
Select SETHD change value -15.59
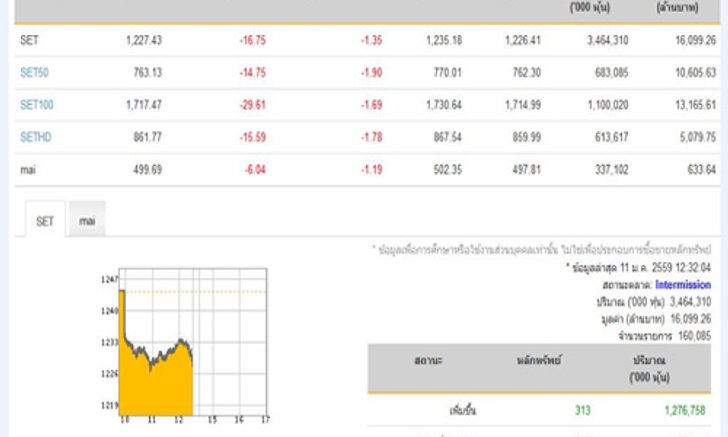(253, 137)
